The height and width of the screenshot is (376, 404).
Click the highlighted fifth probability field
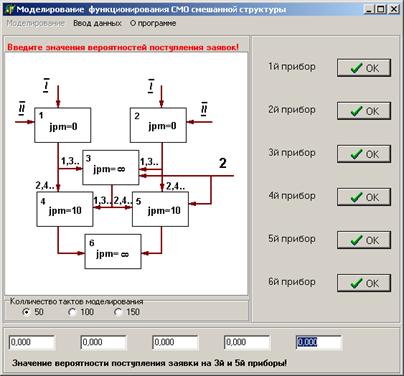pos(319,342)
